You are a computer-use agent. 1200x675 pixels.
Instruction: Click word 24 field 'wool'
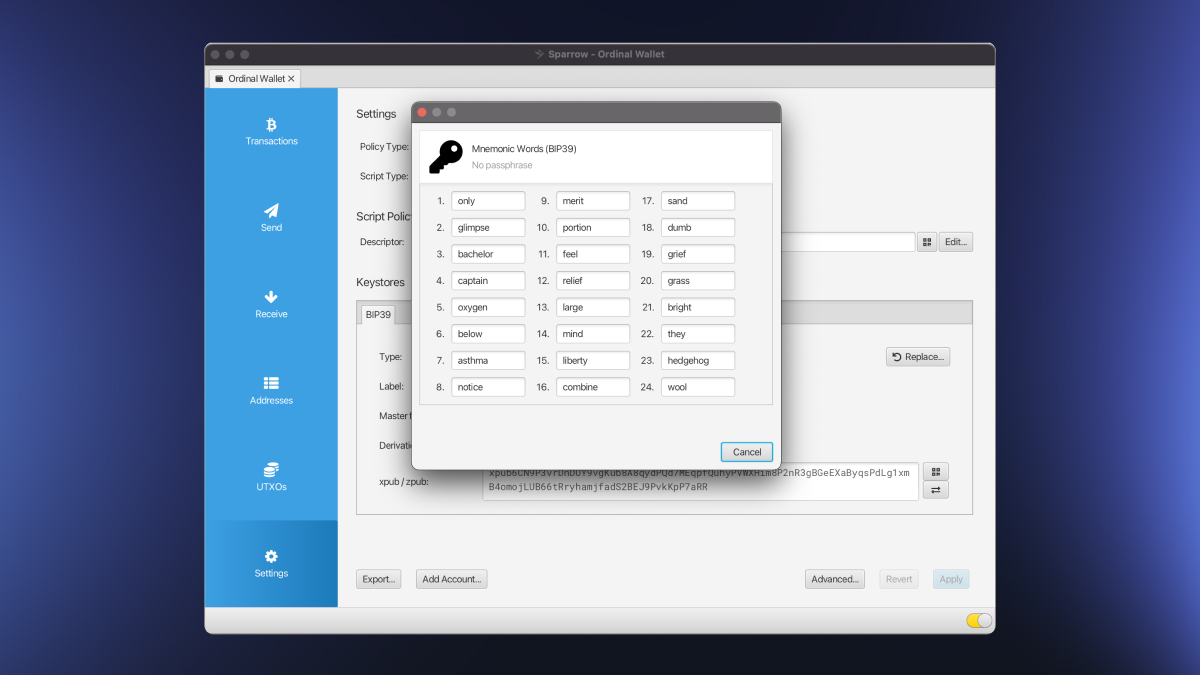tap(698, 387)
